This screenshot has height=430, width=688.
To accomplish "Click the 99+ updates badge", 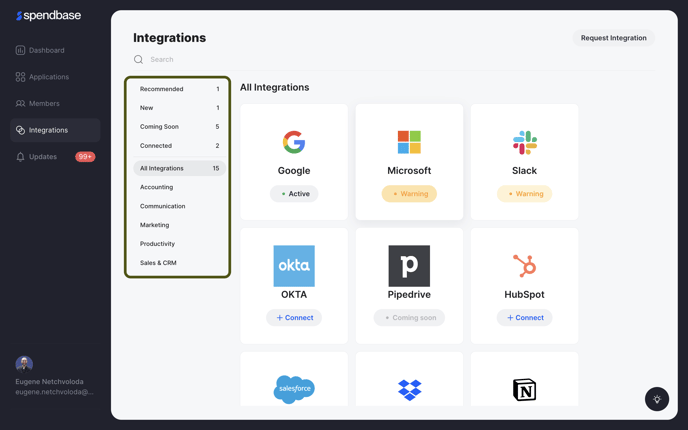I will [85, 157].
